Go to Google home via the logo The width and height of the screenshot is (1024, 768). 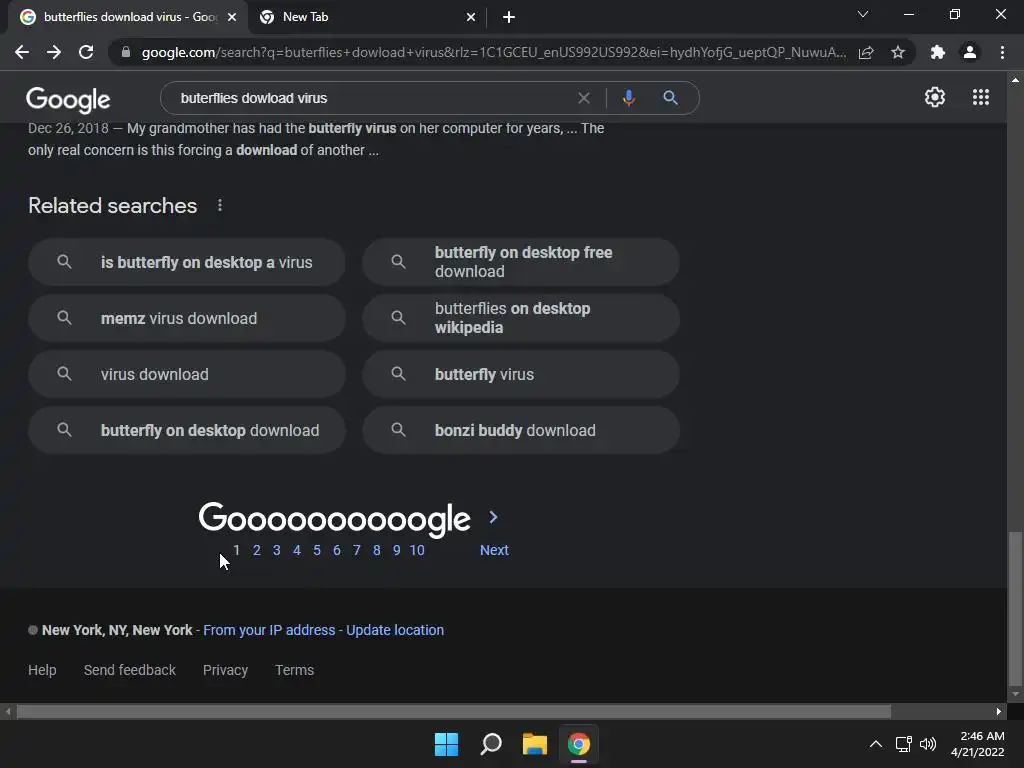(x=68, y=99)
